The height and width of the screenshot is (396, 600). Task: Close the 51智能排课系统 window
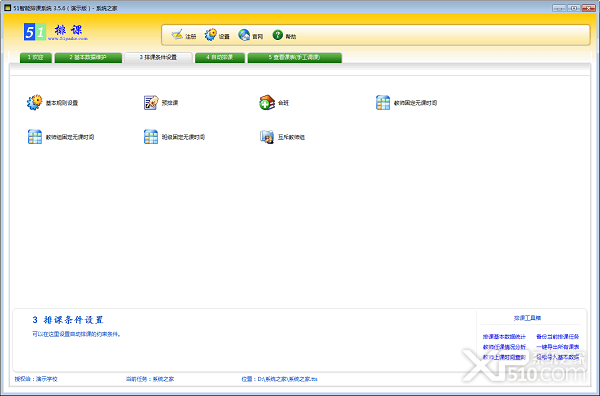tap(588, 8)
